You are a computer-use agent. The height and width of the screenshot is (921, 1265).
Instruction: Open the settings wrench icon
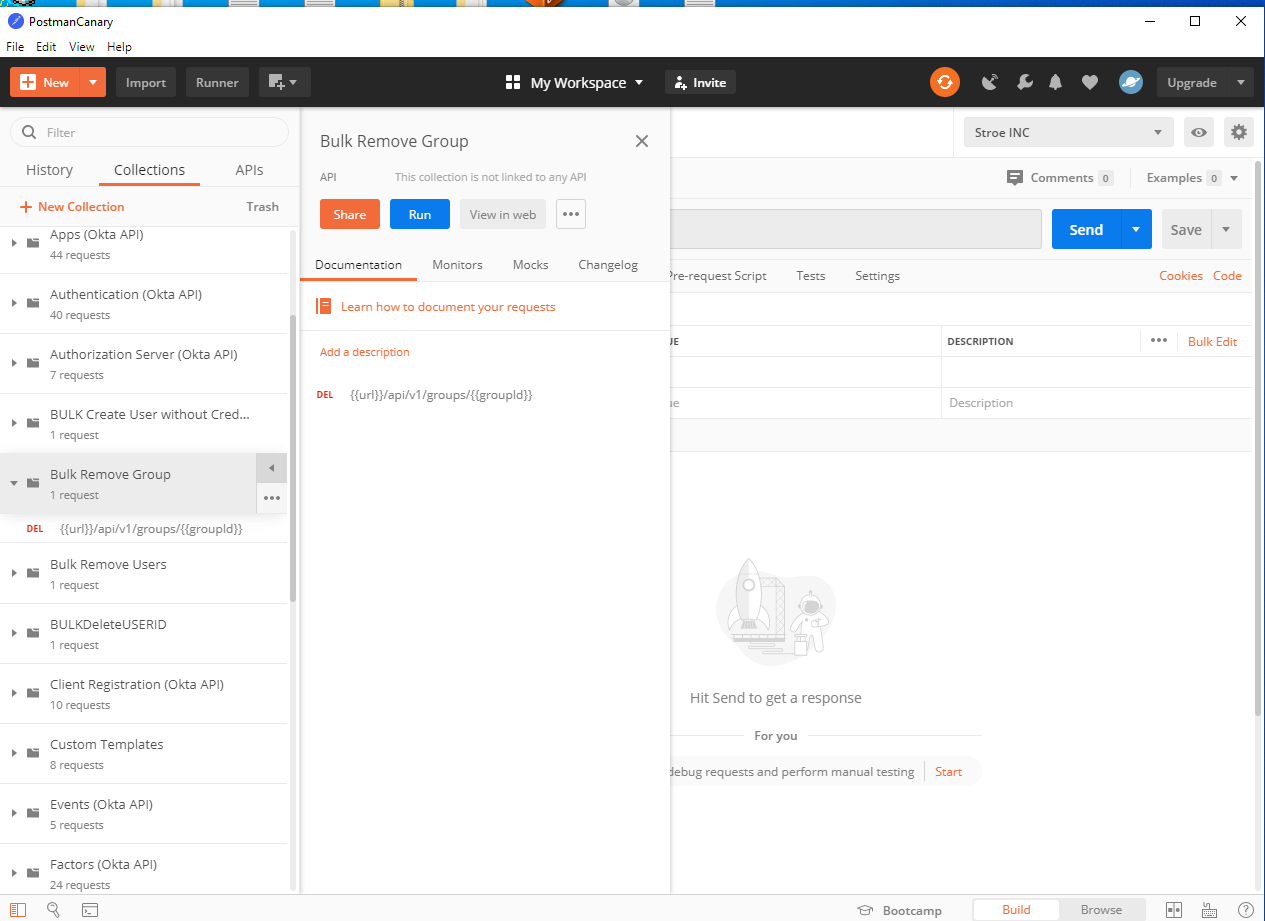(x=1024, y=83)
